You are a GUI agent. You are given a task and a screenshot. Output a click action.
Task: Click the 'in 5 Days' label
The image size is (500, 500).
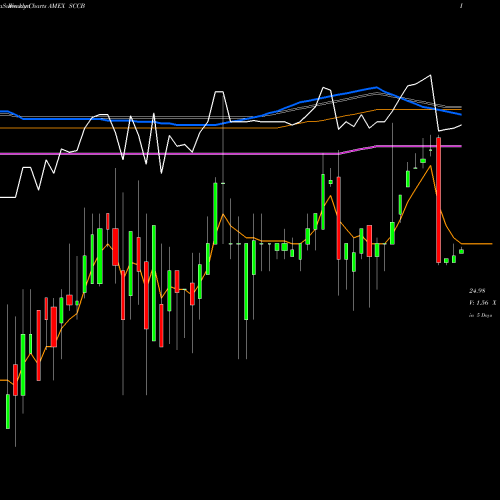click(480, 315)
